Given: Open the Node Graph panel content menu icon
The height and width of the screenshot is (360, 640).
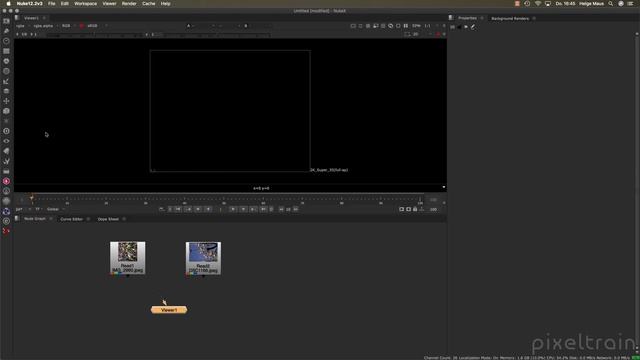Looking at the screenshot, I should [x=17, y=219].
